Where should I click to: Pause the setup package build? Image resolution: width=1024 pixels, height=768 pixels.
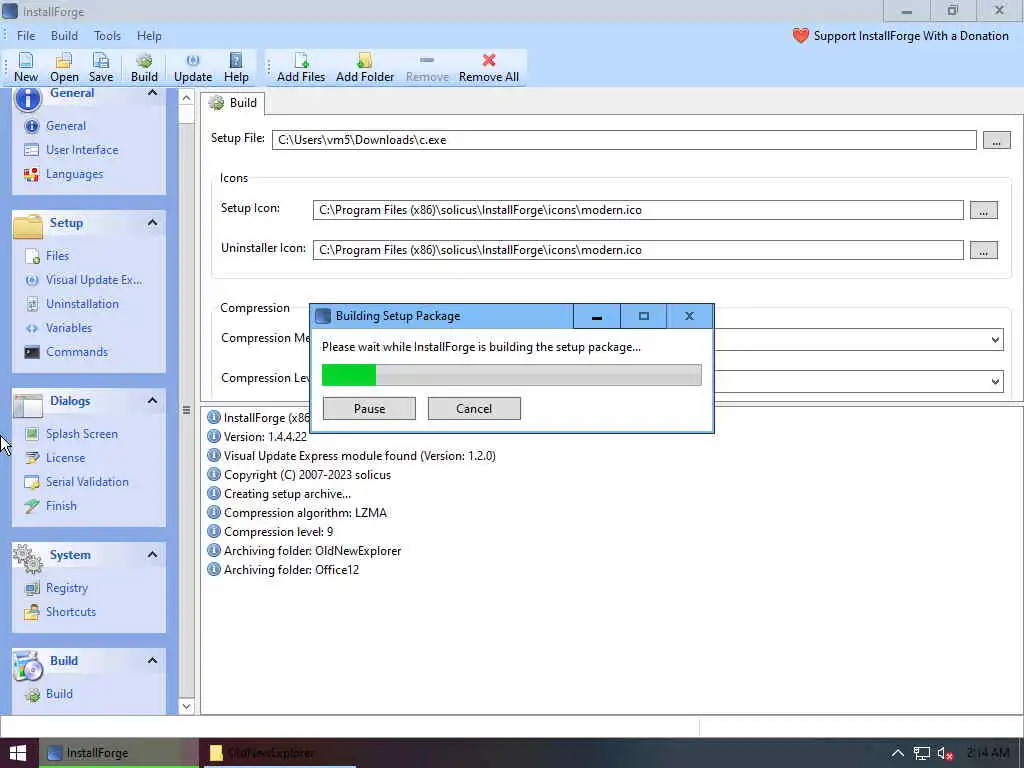(369, 409)
